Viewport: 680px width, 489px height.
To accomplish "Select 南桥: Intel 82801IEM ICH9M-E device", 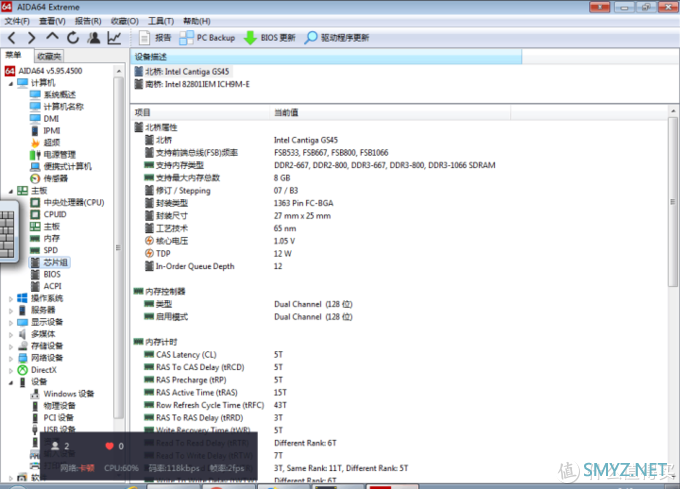I will click(192, 84).
